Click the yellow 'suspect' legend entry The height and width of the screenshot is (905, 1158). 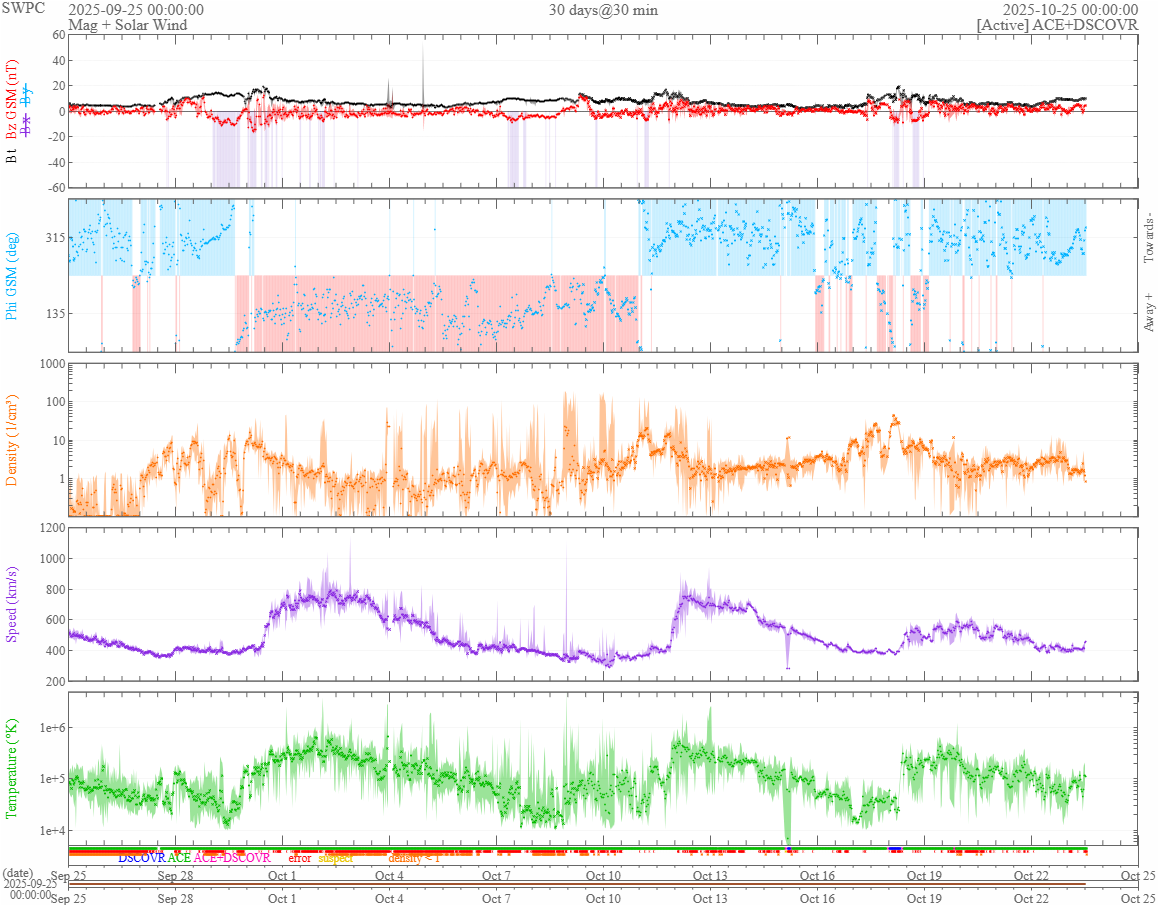[336, 858]
